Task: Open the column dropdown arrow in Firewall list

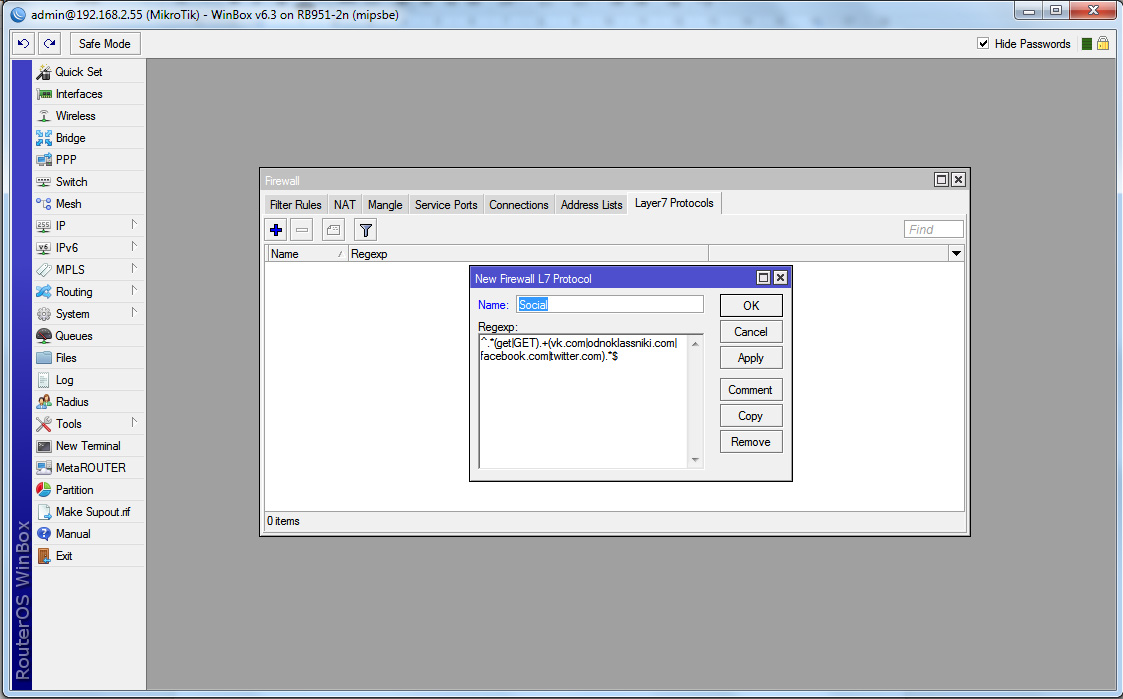Action: [x=956, y=254]
